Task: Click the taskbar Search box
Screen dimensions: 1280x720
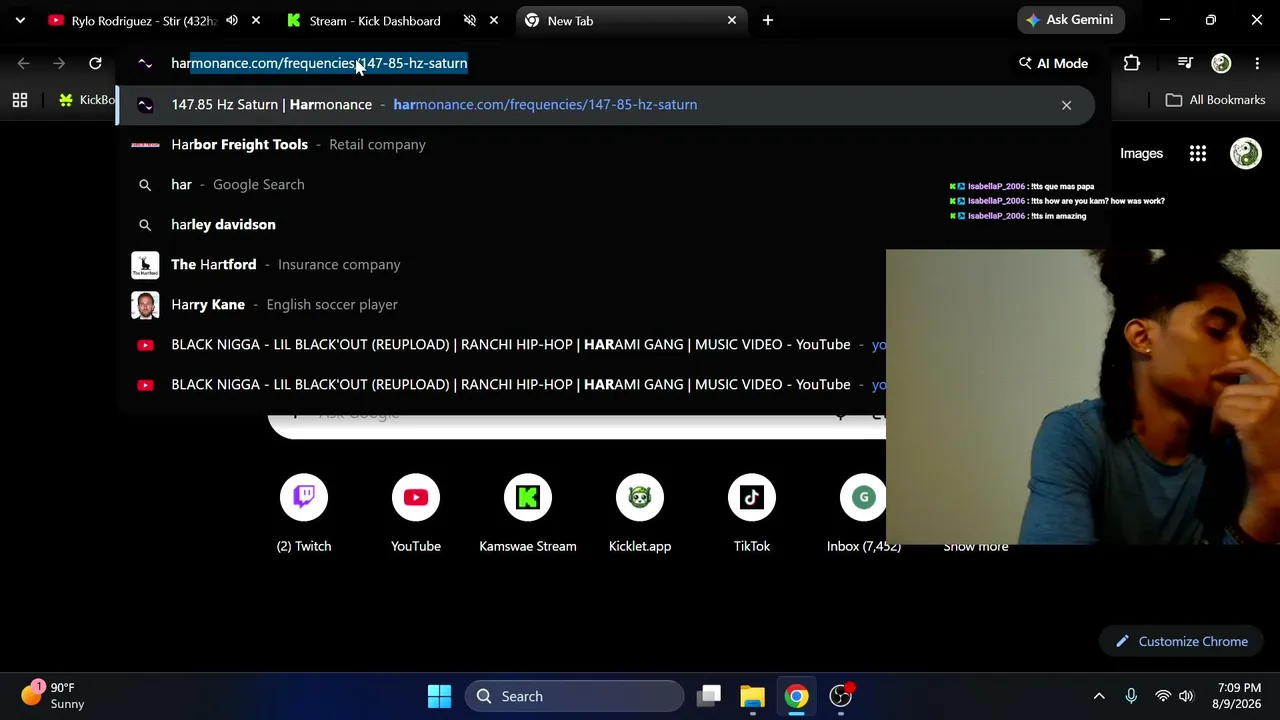Action: pyautogui.click(x=574, y=696)
